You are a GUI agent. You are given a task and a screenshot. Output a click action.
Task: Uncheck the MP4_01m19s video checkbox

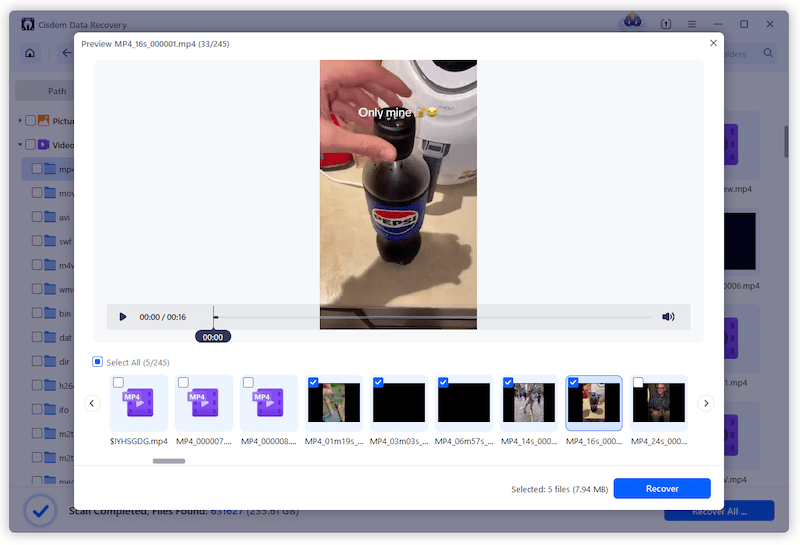point(314,383)
